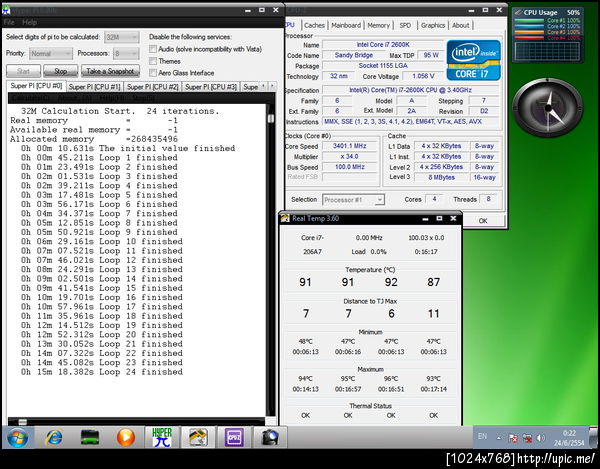Open the Processors count dropdown
The width and height of the screenshot is (600, 469).
126,54
